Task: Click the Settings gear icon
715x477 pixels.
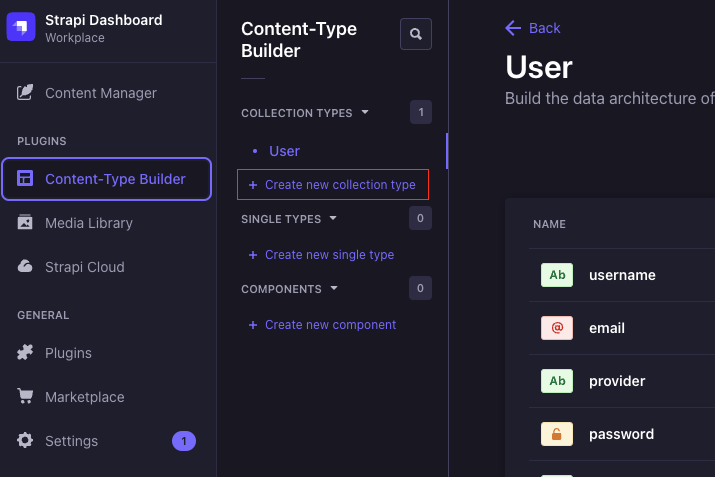Action: coord(25,441)
